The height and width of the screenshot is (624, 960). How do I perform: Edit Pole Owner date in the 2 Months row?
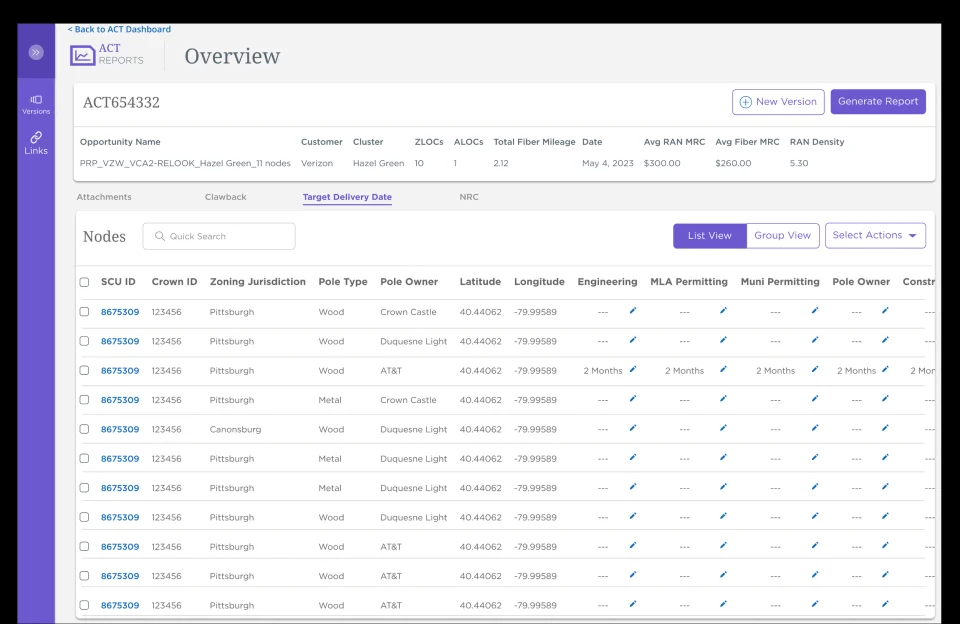click(x=885, y=369)
